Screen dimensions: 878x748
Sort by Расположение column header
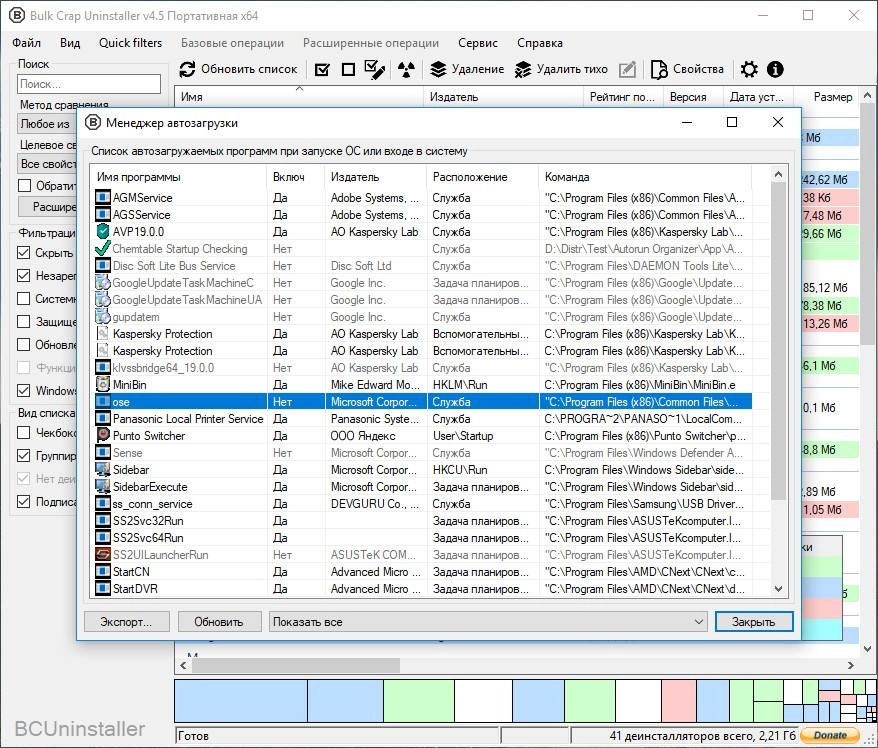(482, 177)
